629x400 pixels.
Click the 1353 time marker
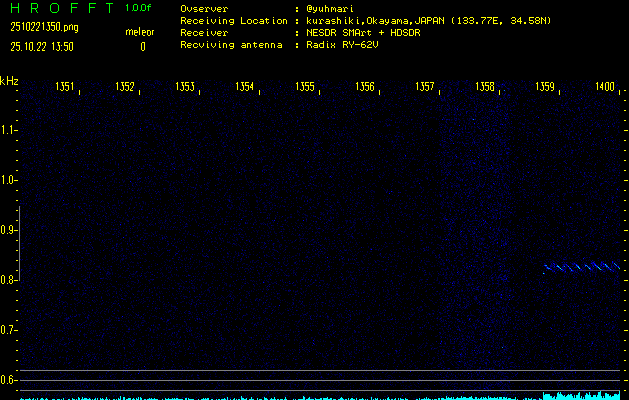(x=185, y=87)
